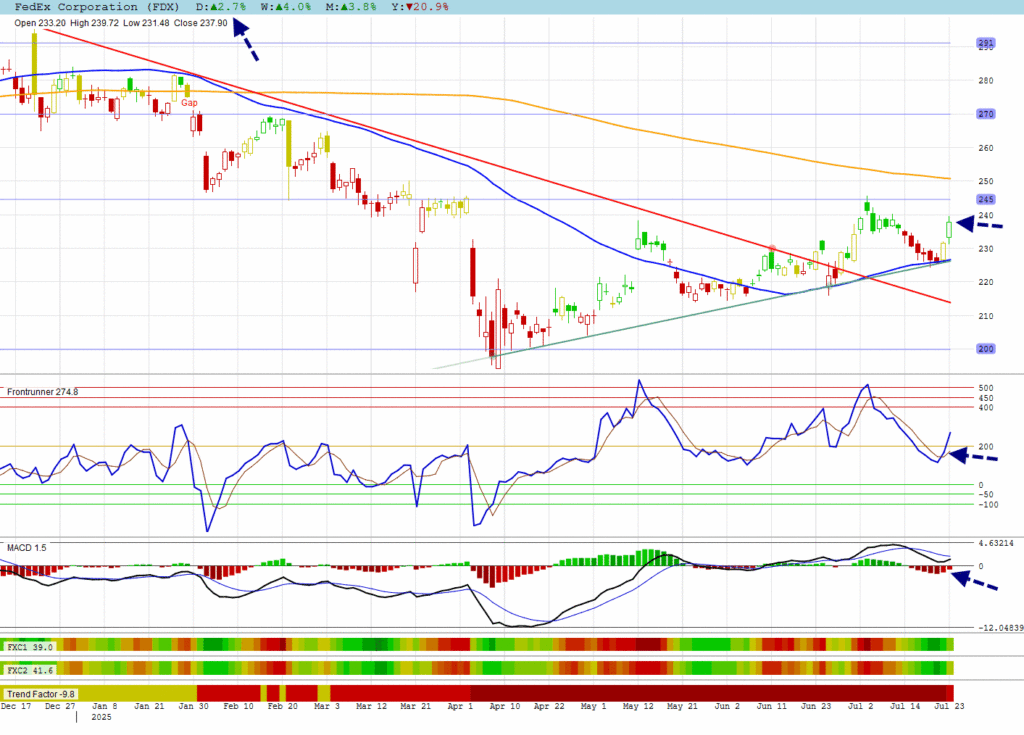Click the Dec 27 date label
1024x735 pixels.
(x=61, y=706)
